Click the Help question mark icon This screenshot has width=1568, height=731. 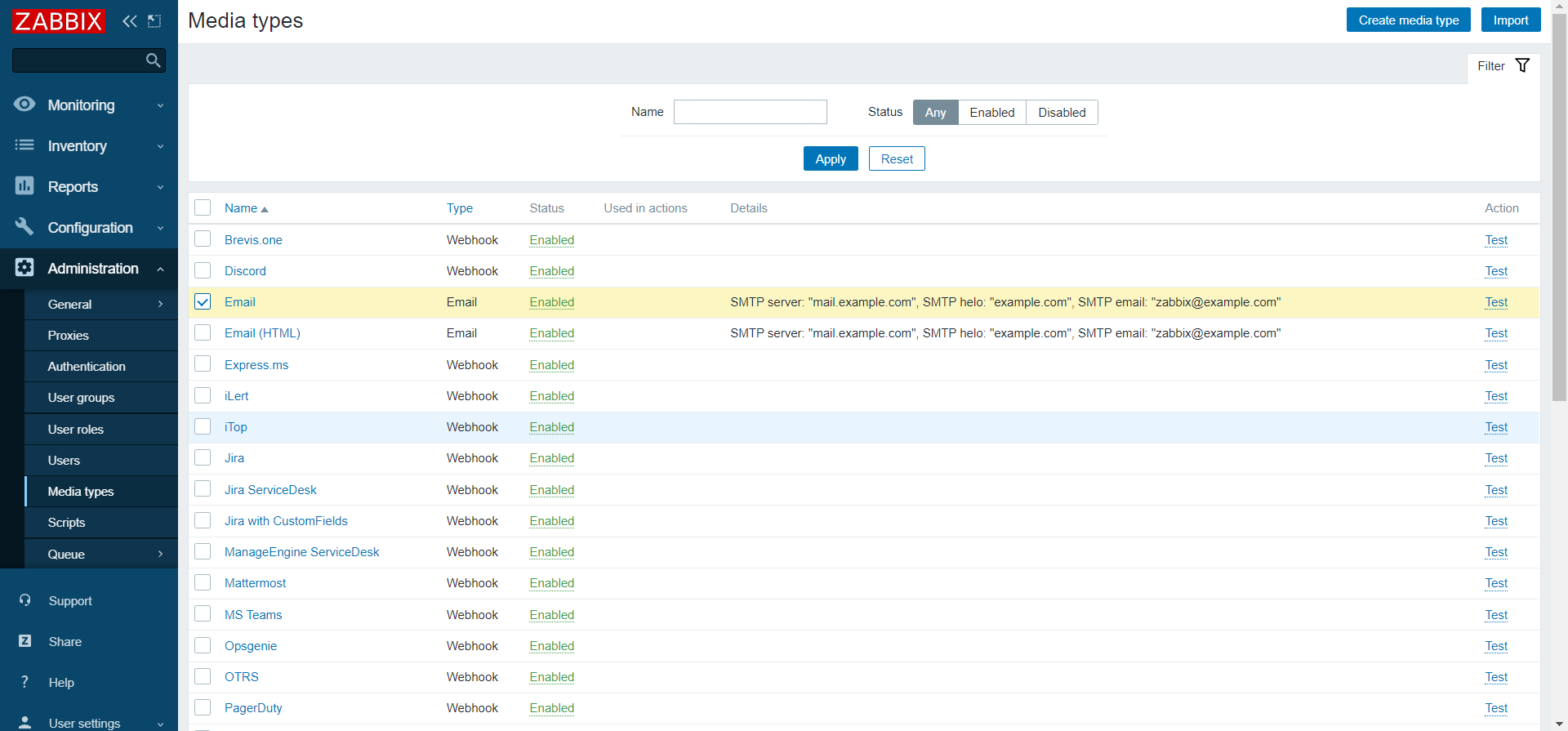[x=24, y=682]
